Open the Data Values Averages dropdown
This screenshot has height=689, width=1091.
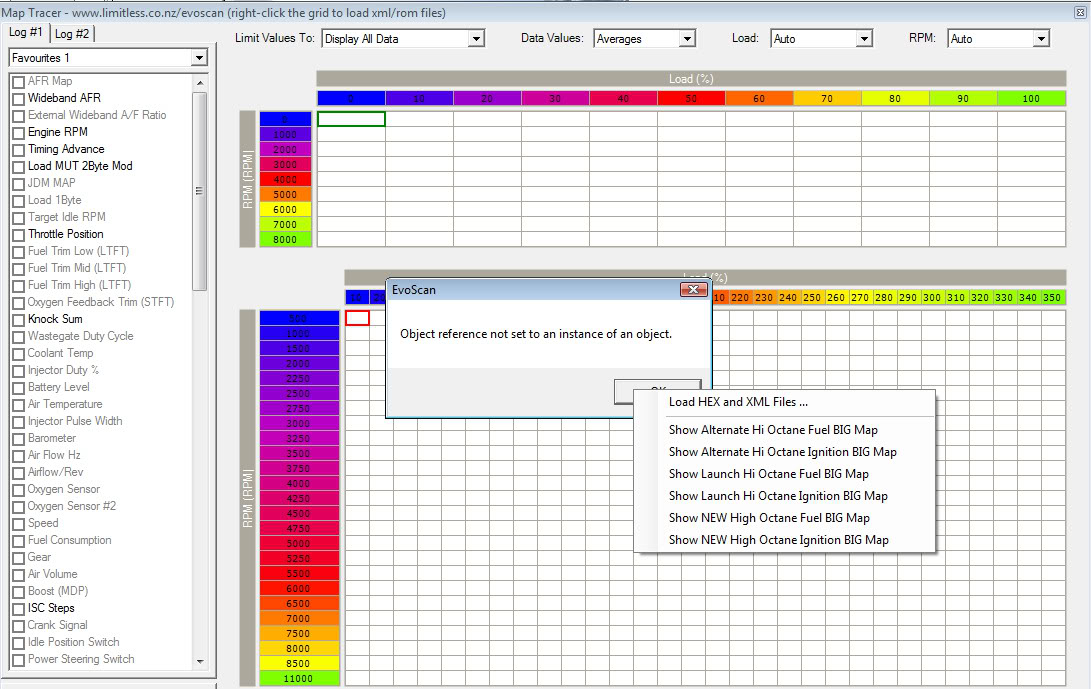(687, 39)
